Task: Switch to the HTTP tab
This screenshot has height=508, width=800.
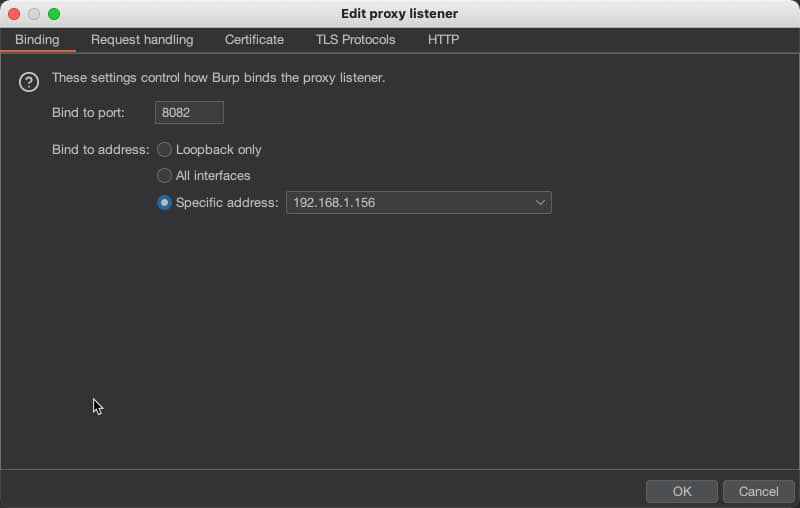Action: coord(443,40)
